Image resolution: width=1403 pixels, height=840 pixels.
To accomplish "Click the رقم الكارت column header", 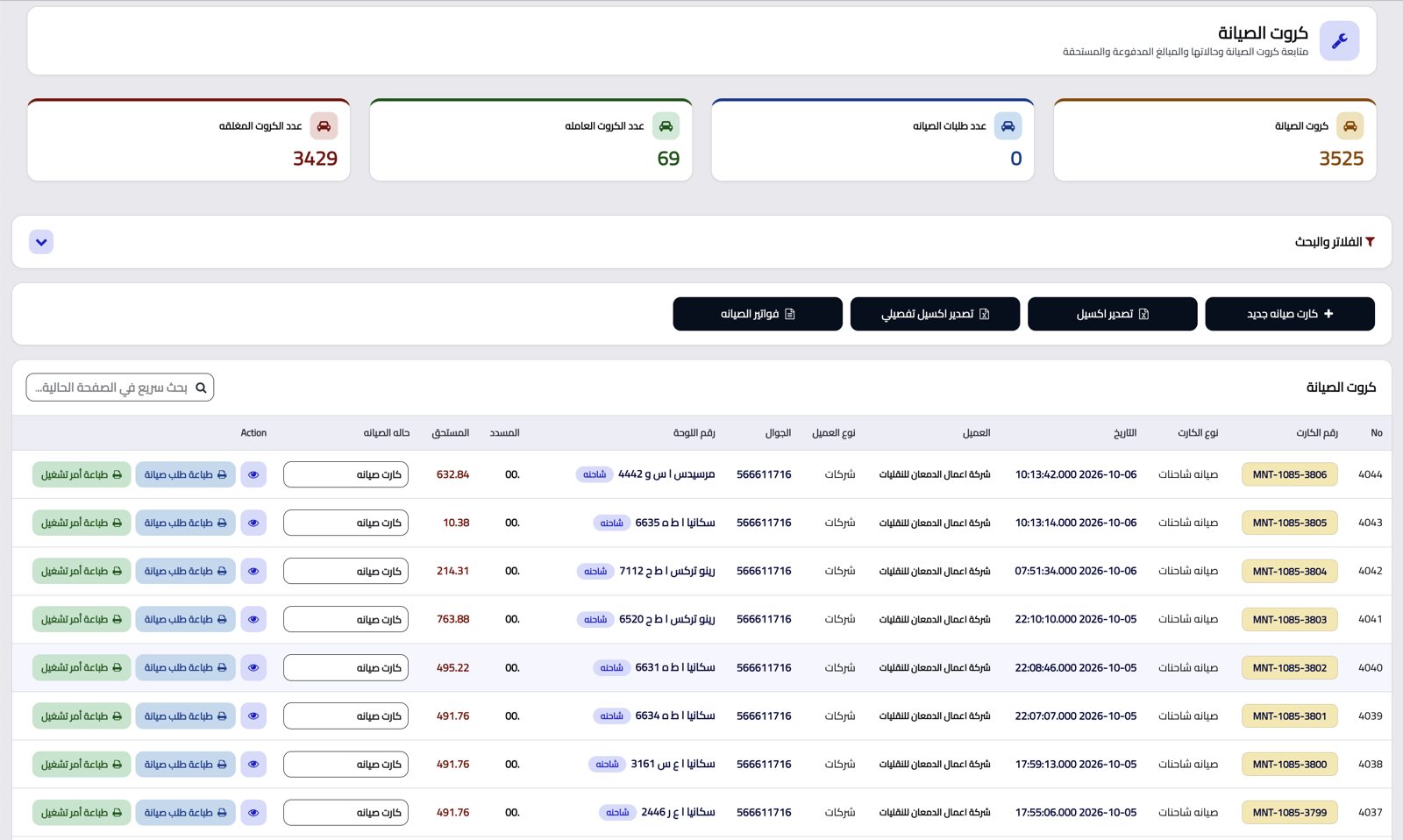I will [x=1317, y=433].
